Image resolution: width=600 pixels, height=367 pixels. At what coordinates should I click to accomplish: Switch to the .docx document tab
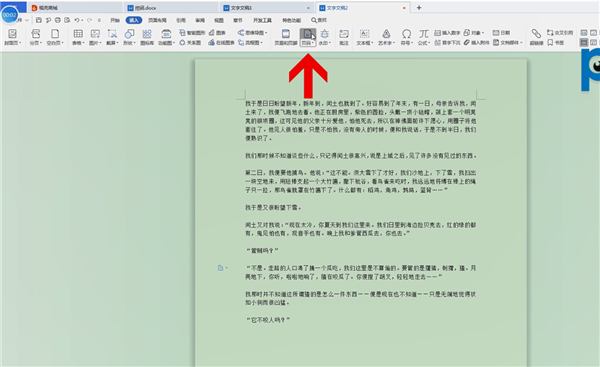tap(171, 8)
